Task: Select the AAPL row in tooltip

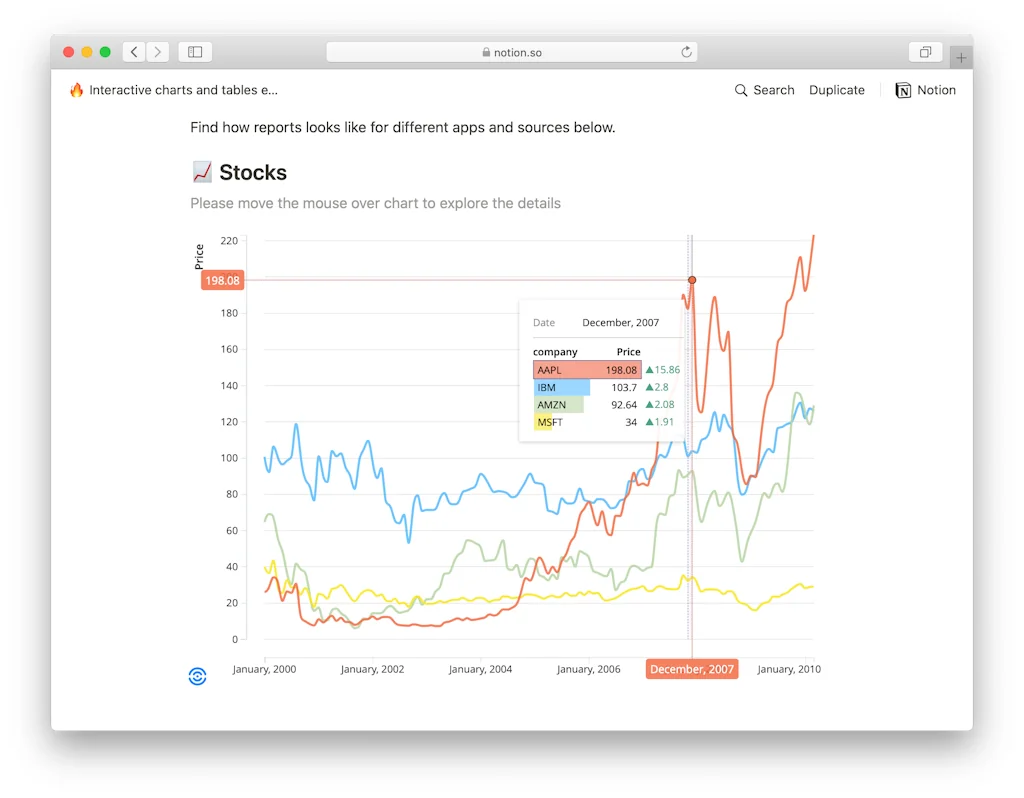Action: tap(587, 370)
